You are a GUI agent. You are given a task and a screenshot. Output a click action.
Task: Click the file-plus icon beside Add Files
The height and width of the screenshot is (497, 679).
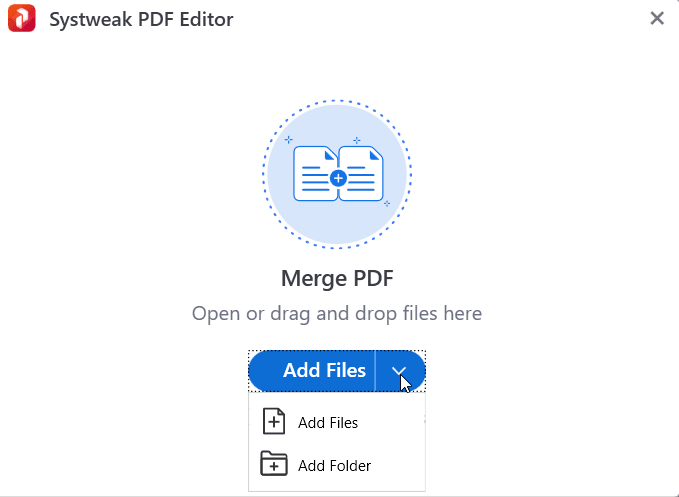(274, 421)
